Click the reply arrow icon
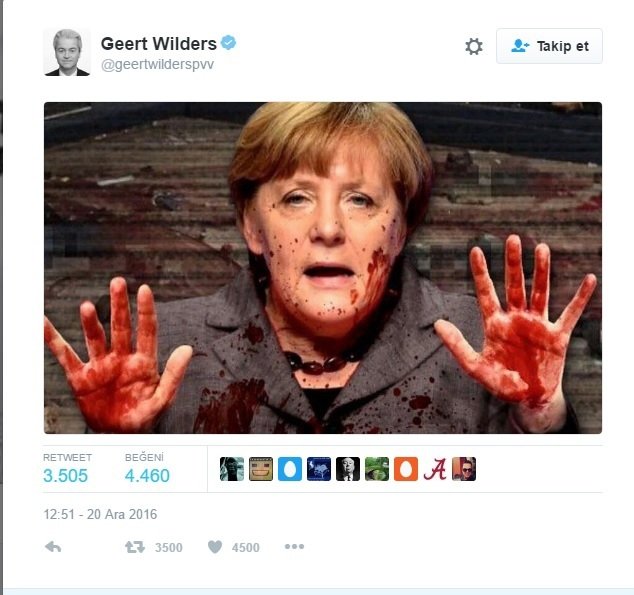634x595 pixels. 53,547
